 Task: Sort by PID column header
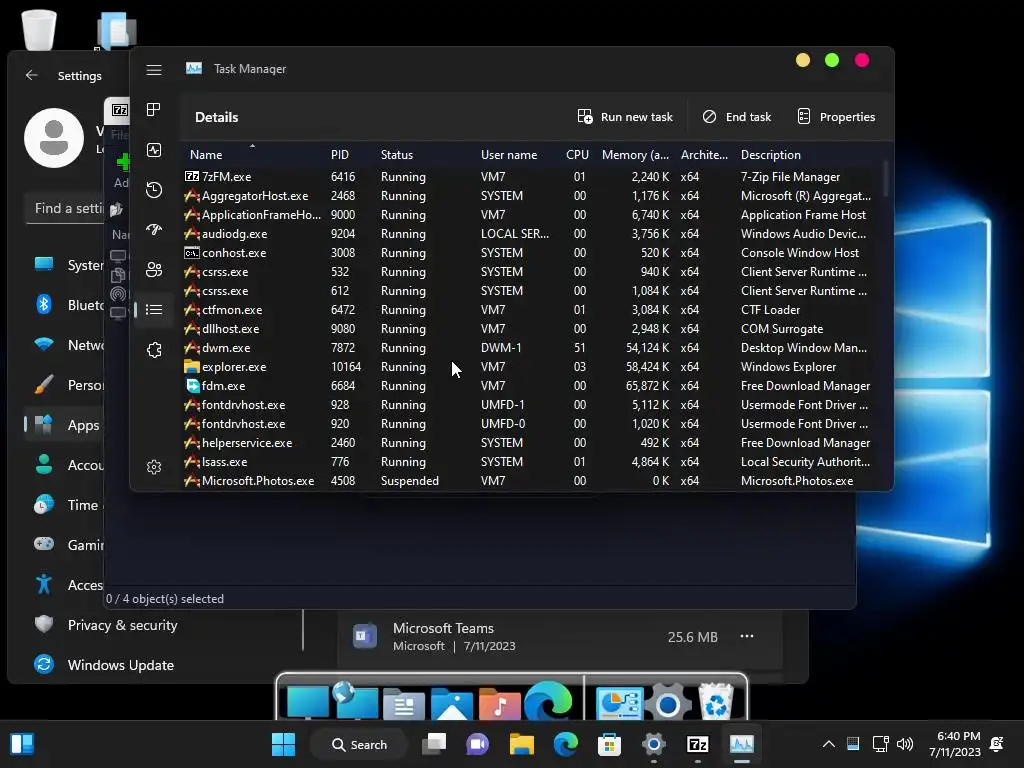340,155
